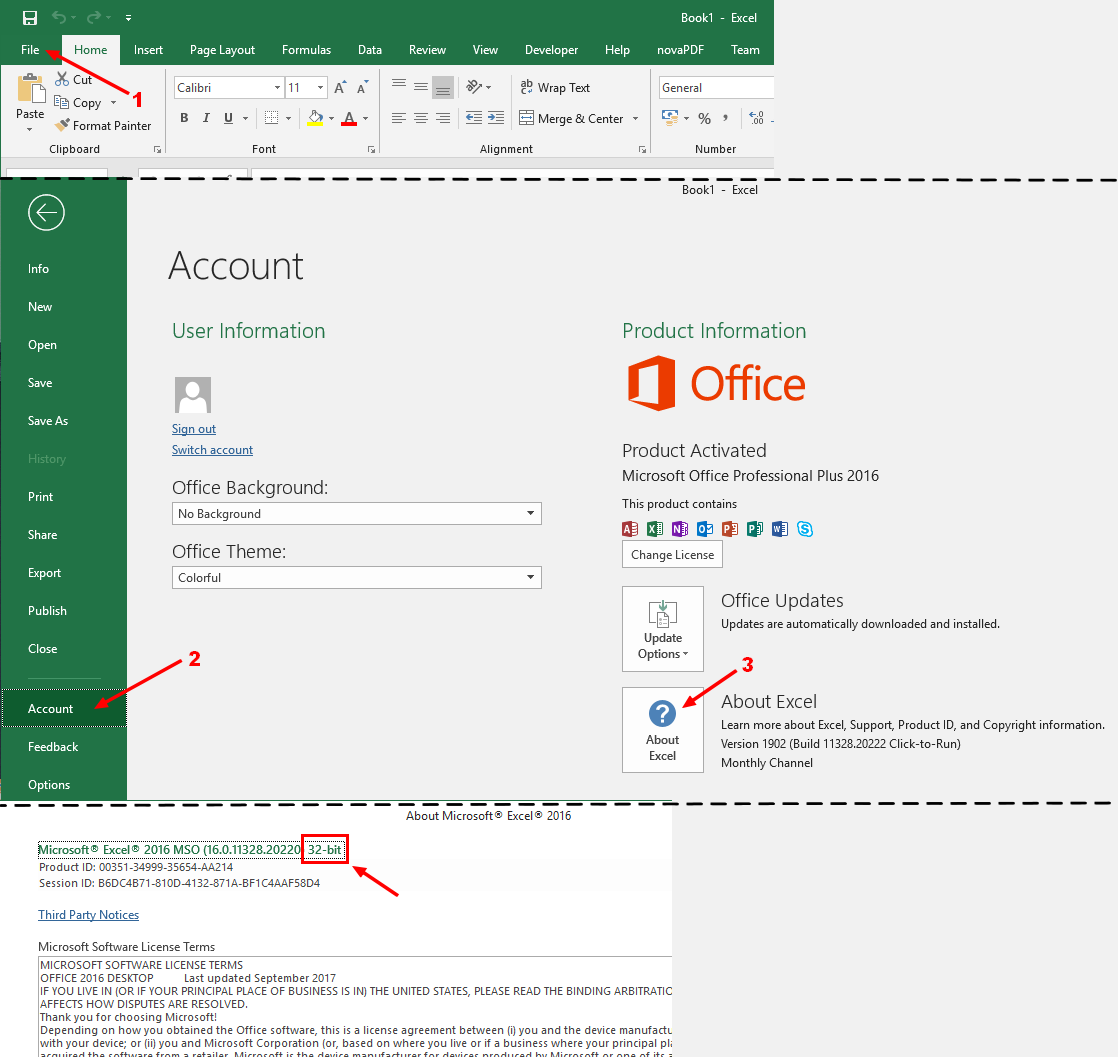
Task: Select Account in the backstage sidebar
Action: 51,709
